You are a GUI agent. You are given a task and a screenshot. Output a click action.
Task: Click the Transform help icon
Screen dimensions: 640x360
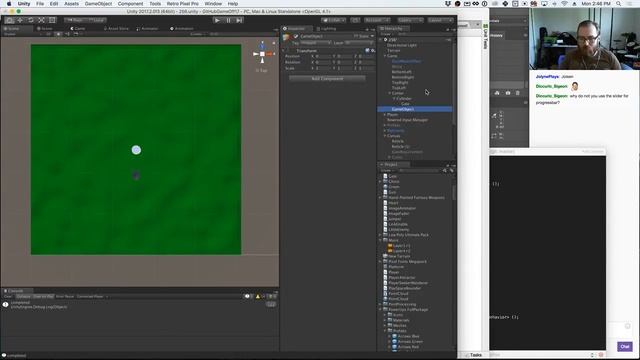(x=367, y=51)
